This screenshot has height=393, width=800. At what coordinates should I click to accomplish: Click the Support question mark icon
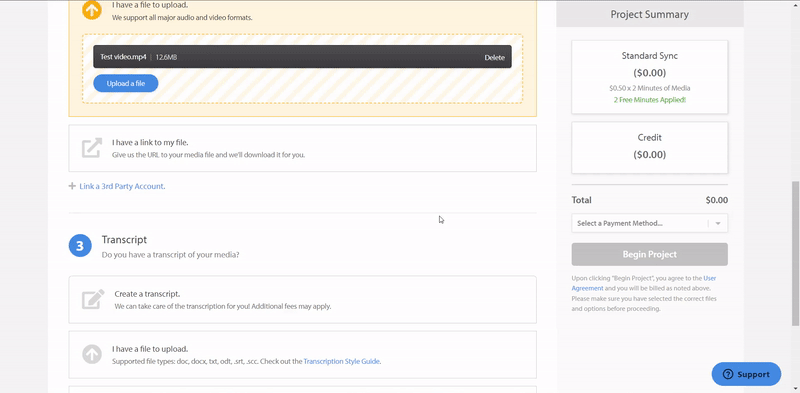pos(728,374)
